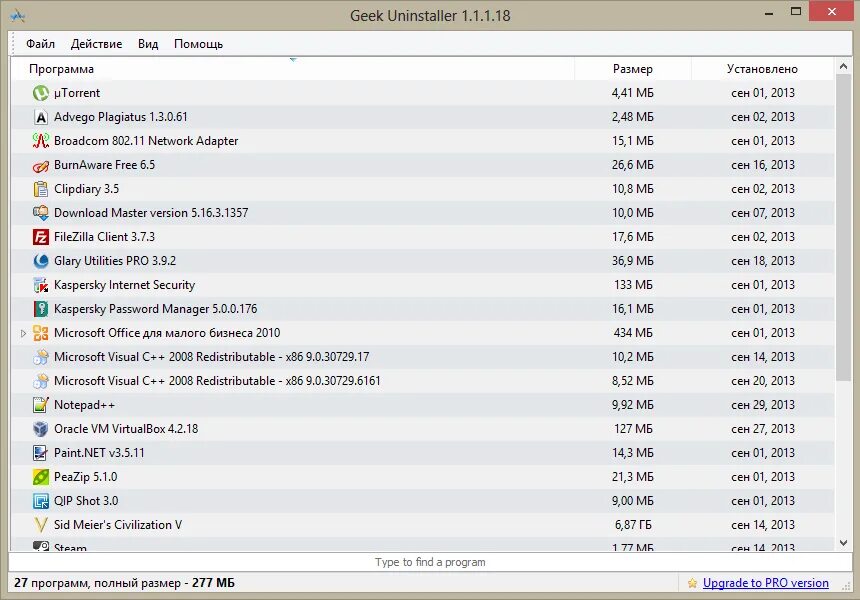Click the scrollbar down arrow
860x600 pixels.
[x=844, y=543]
